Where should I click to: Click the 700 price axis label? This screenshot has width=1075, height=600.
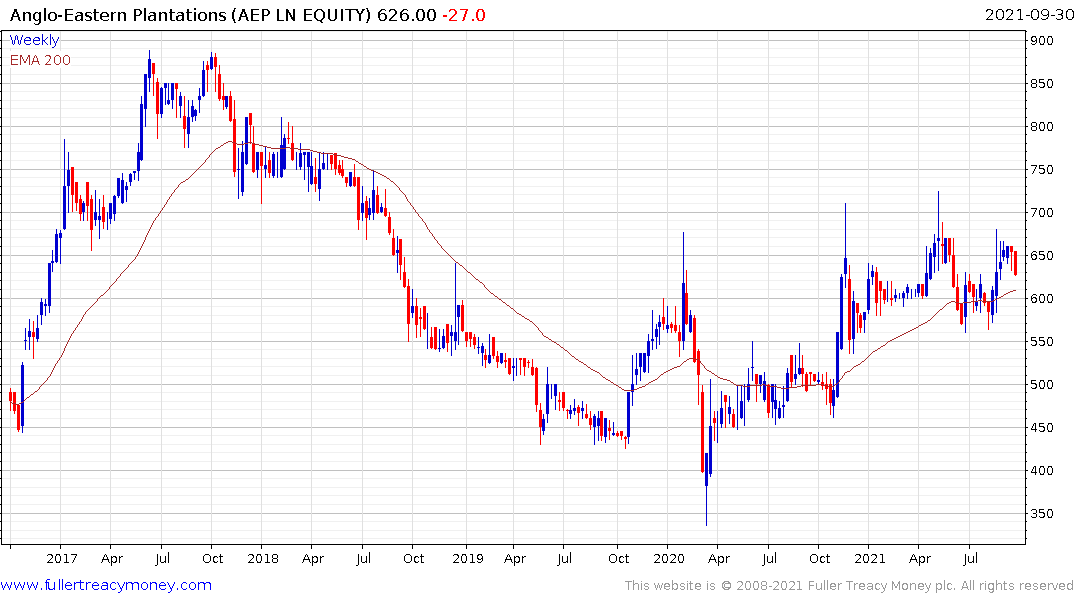pos(1042,213)
